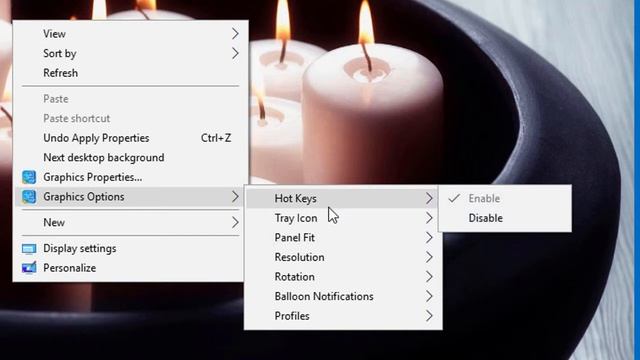Open Graphics Properties...
This screenshot has height=360, width=640.
(x=131, y=177)
